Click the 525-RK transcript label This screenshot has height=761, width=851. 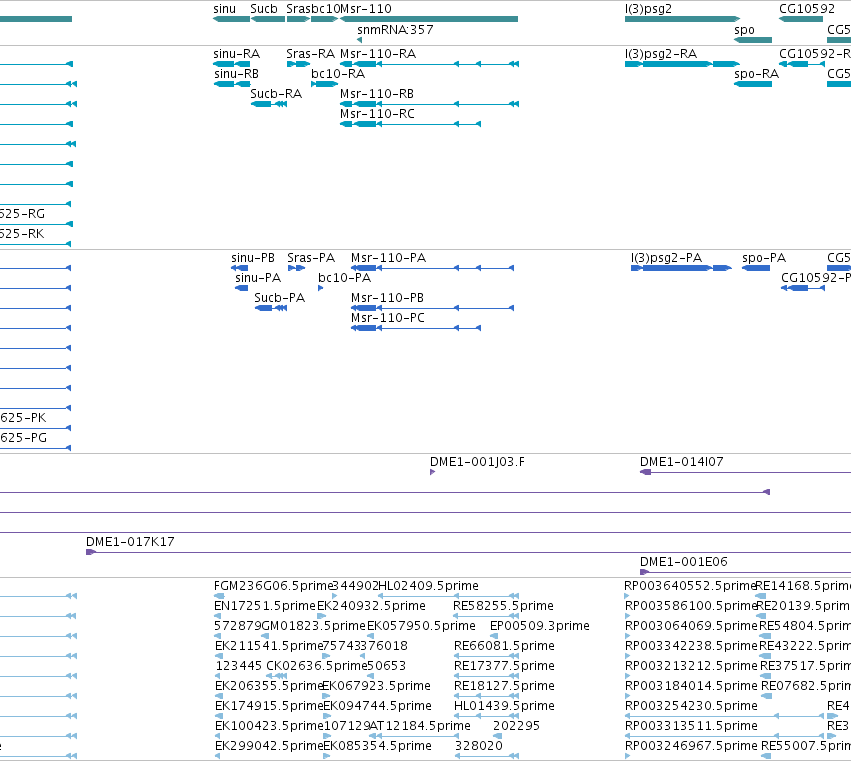22,234
